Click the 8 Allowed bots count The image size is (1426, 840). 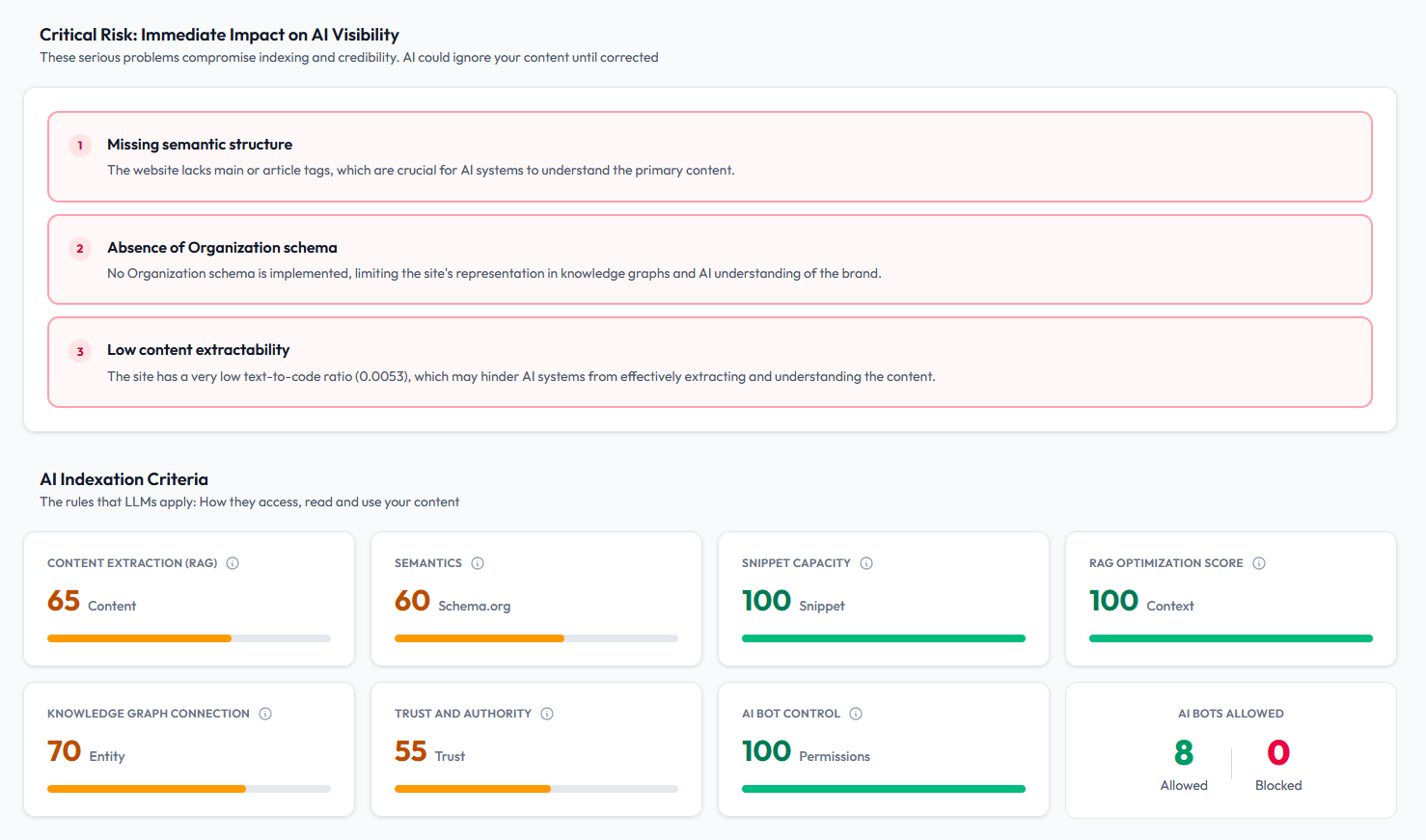1184,753
